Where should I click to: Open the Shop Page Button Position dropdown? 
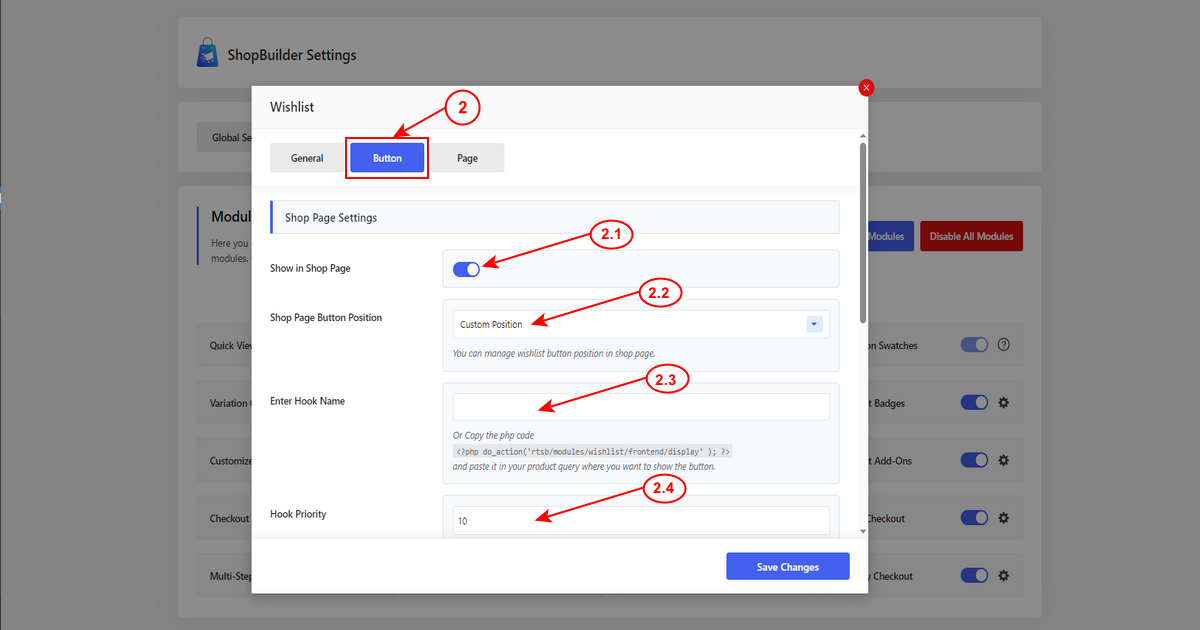coord(641,324)
